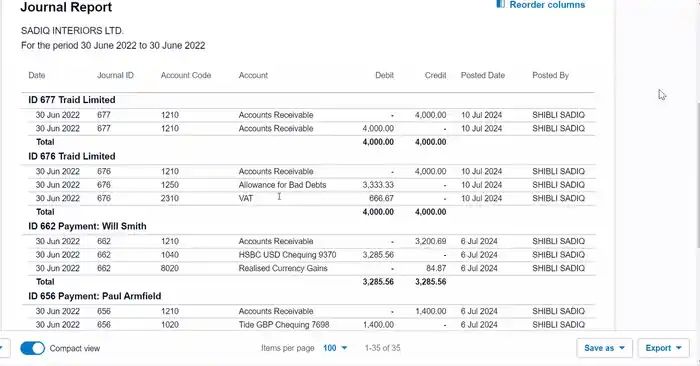Select the ID 676 Traid Limited heading
The image size is (700, 366).
[x=72, y=156]
